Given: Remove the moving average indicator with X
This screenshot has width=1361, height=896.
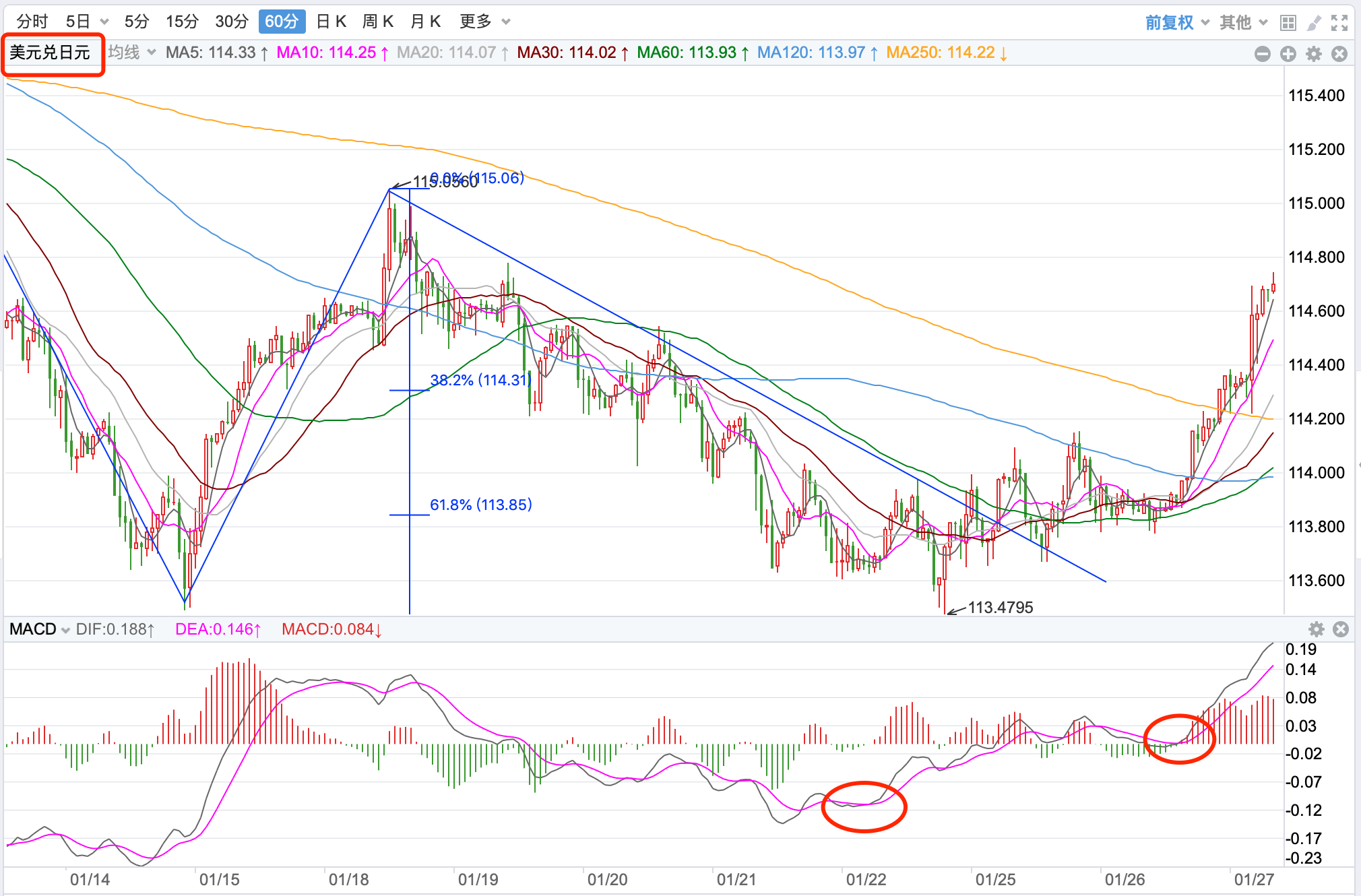Looking at the screenshot, I should tap(1339, 54).
